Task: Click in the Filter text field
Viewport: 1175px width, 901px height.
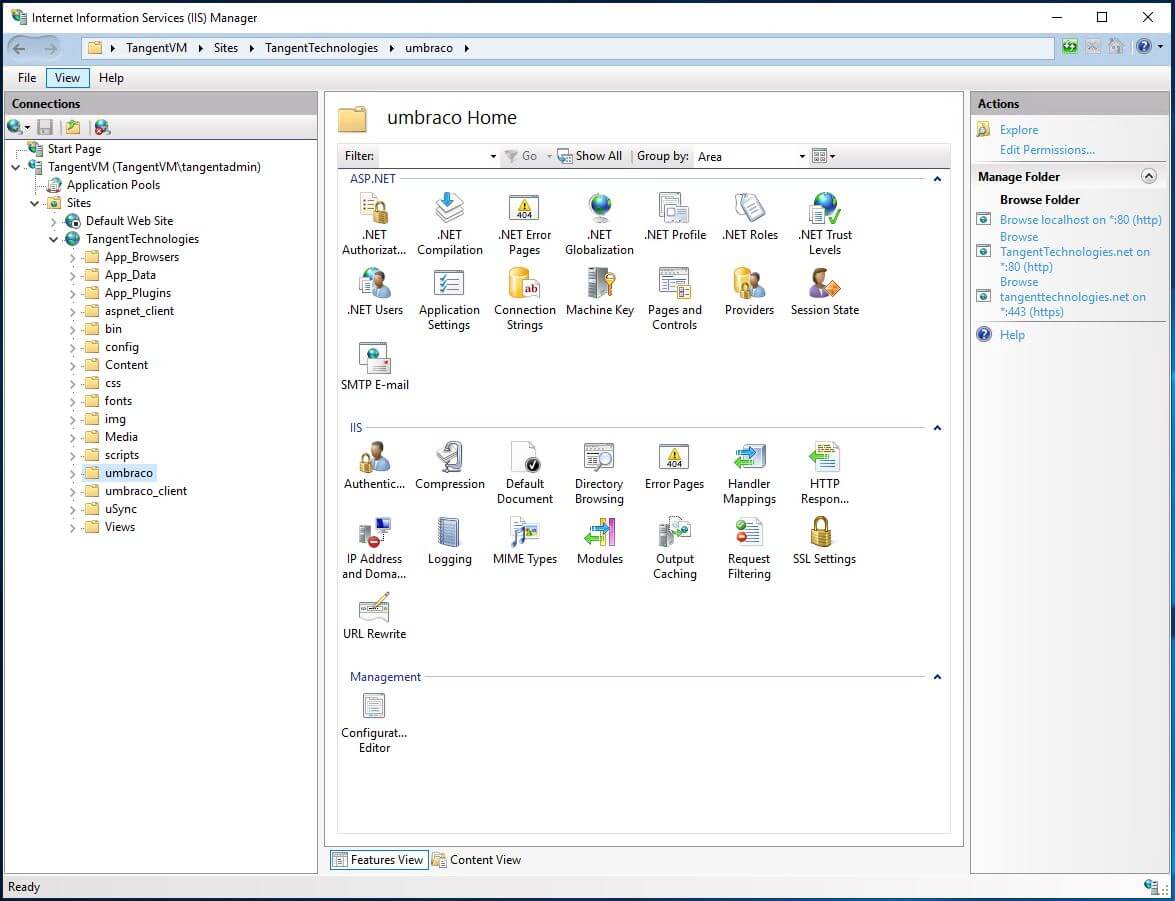Action: 432,156
